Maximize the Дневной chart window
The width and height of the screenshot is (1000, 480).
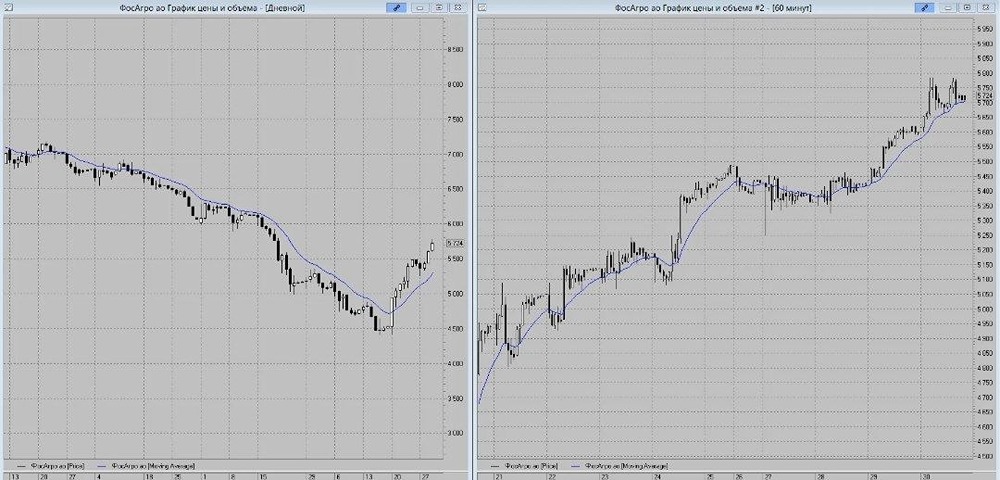click(439, 8)
